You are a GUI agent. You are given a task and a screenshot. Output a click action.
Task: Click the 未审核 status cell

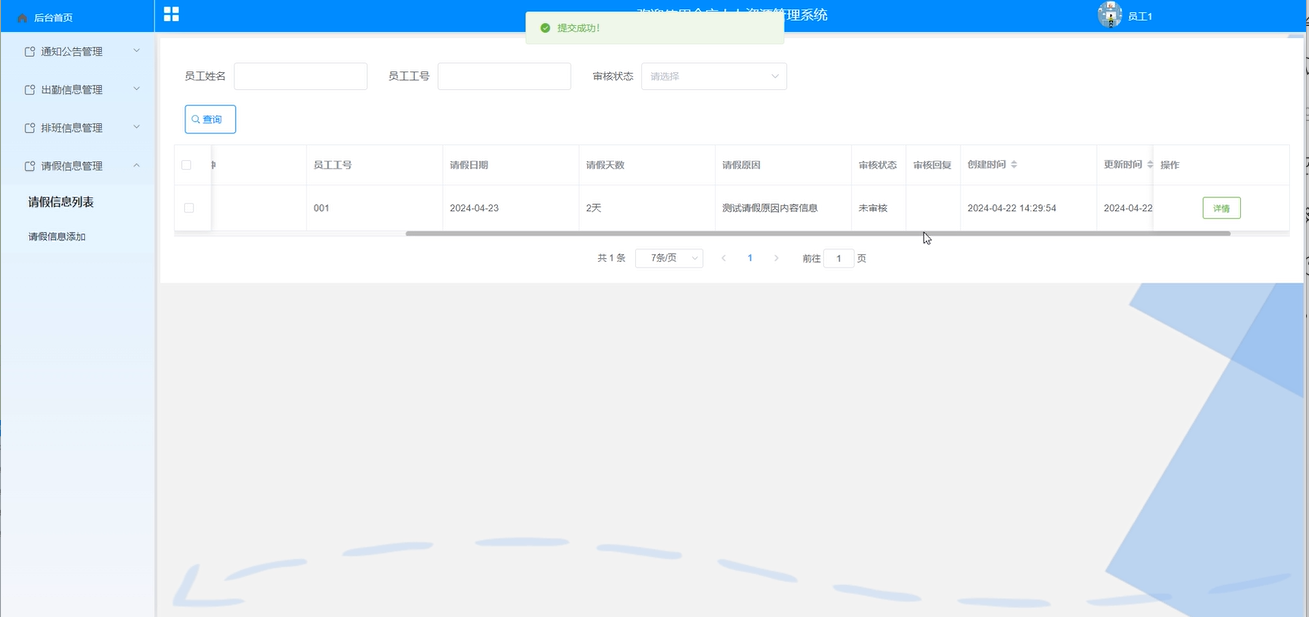pos(873,208)
